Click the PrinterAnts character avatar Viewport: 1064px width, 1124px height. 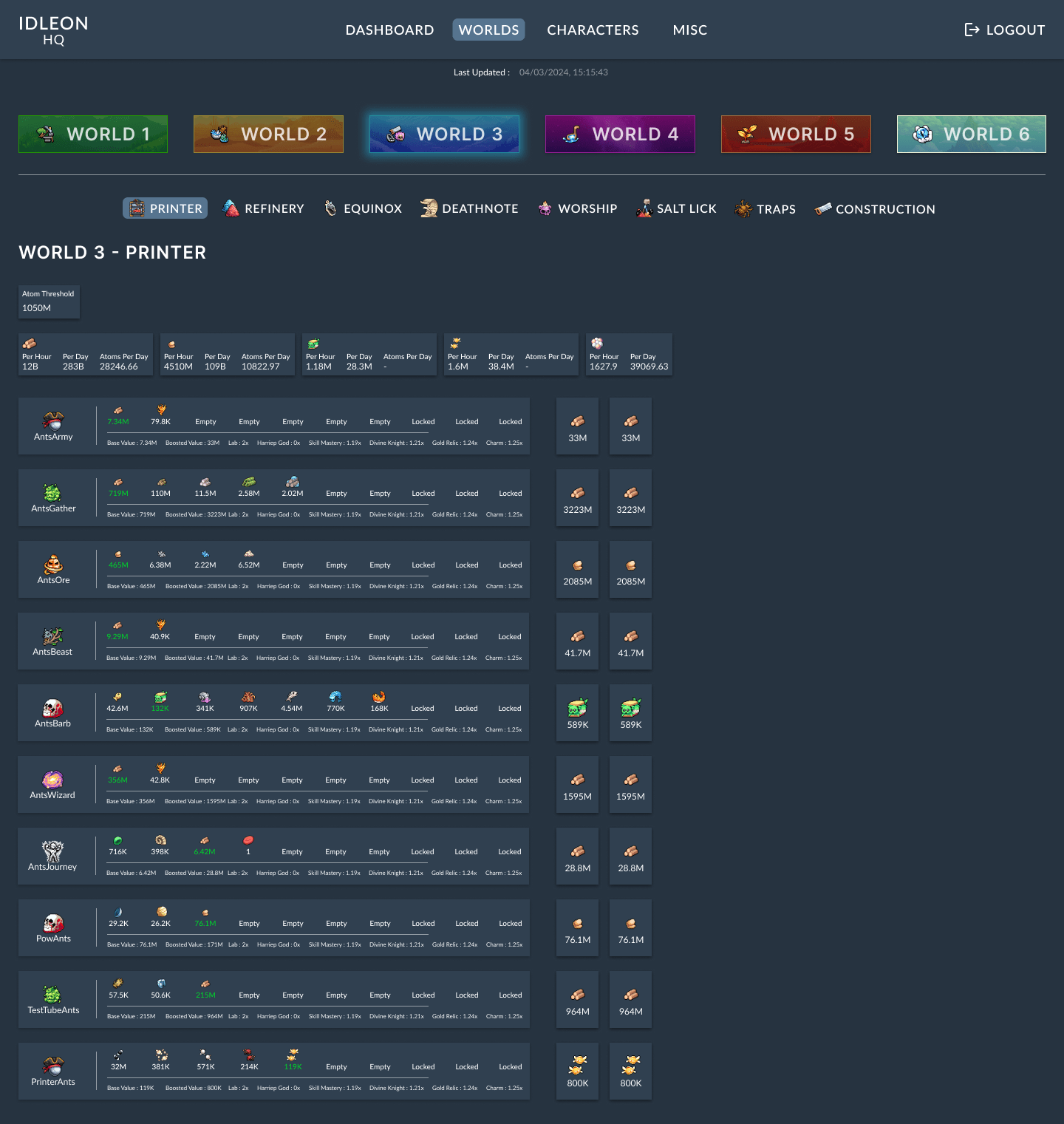(53, 1066)
